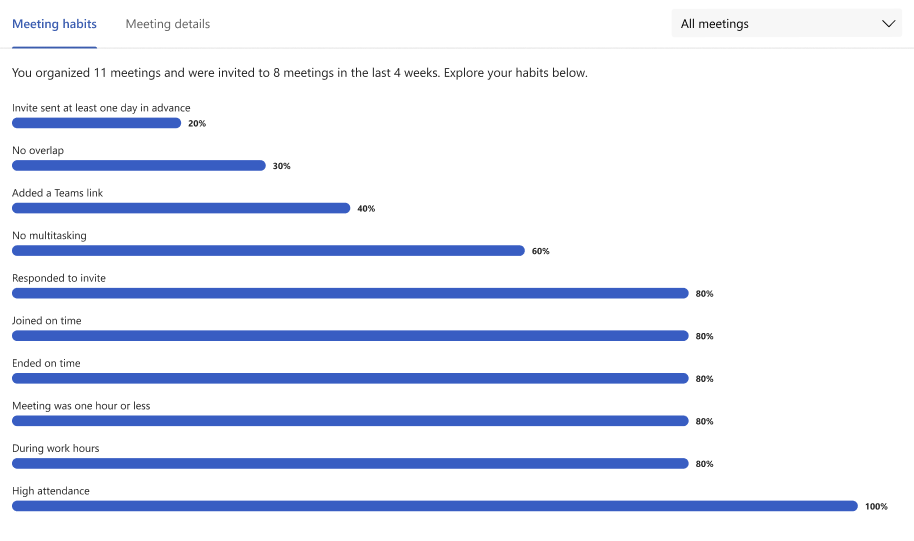This screenshot has height=541, width=914.
Task: Click the No multitasking progress bar
Action: pyautogui.click(x=268, y=251)
